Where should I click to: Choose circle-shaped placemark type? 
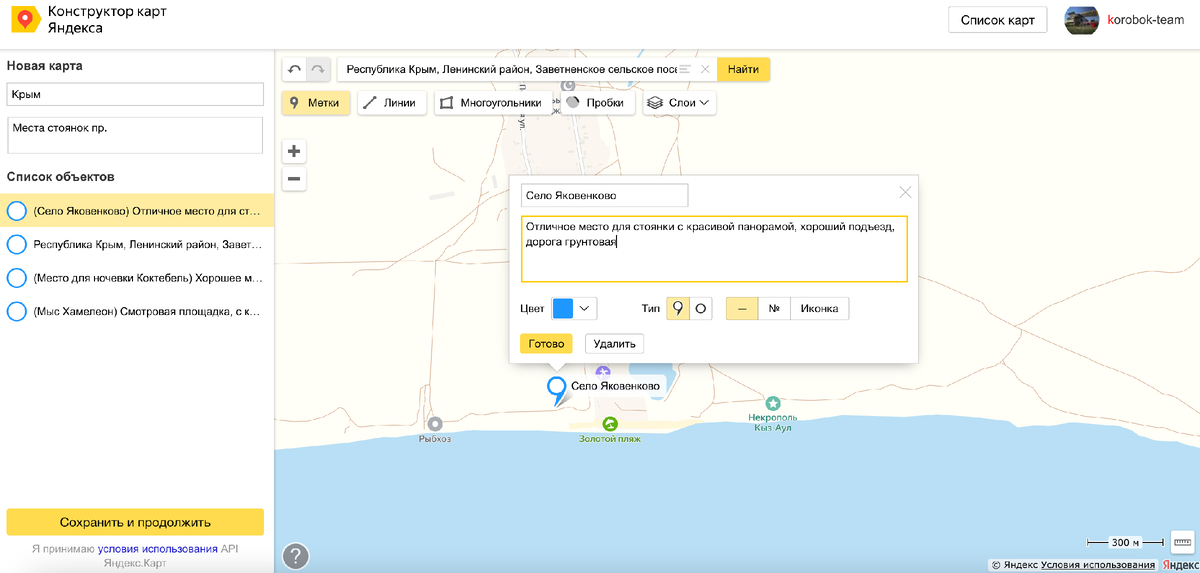(702, 308)
